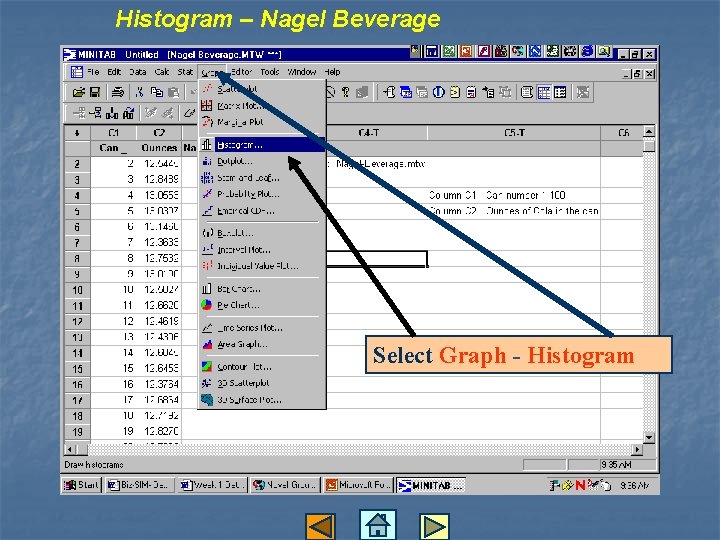Open the File menu
Viewport: 720px width, 540px height.
[x=93, y=72]
